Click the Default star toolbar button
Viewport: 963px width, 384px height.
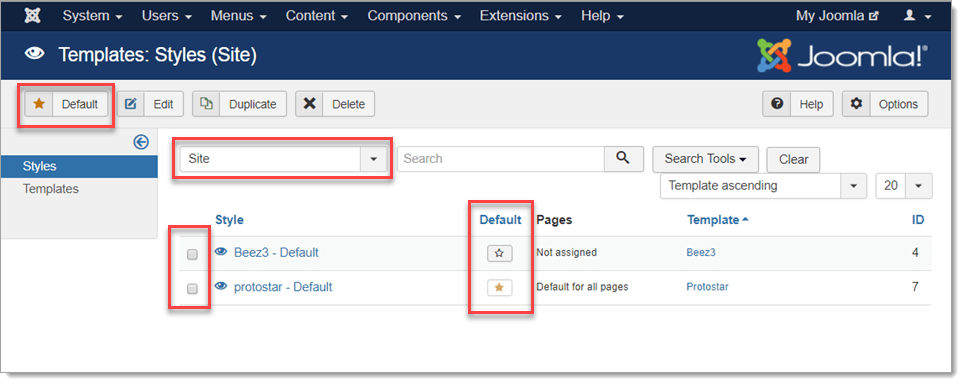[x=66, y=104]
